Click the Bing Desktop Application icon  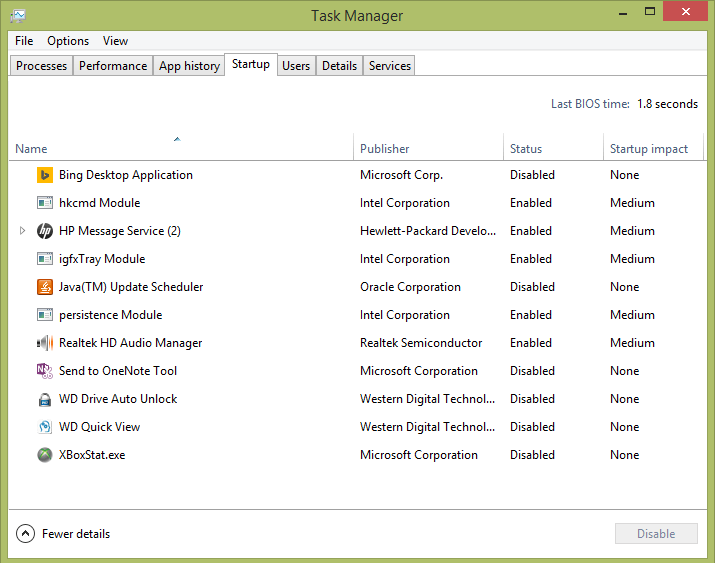coord(45,175)
